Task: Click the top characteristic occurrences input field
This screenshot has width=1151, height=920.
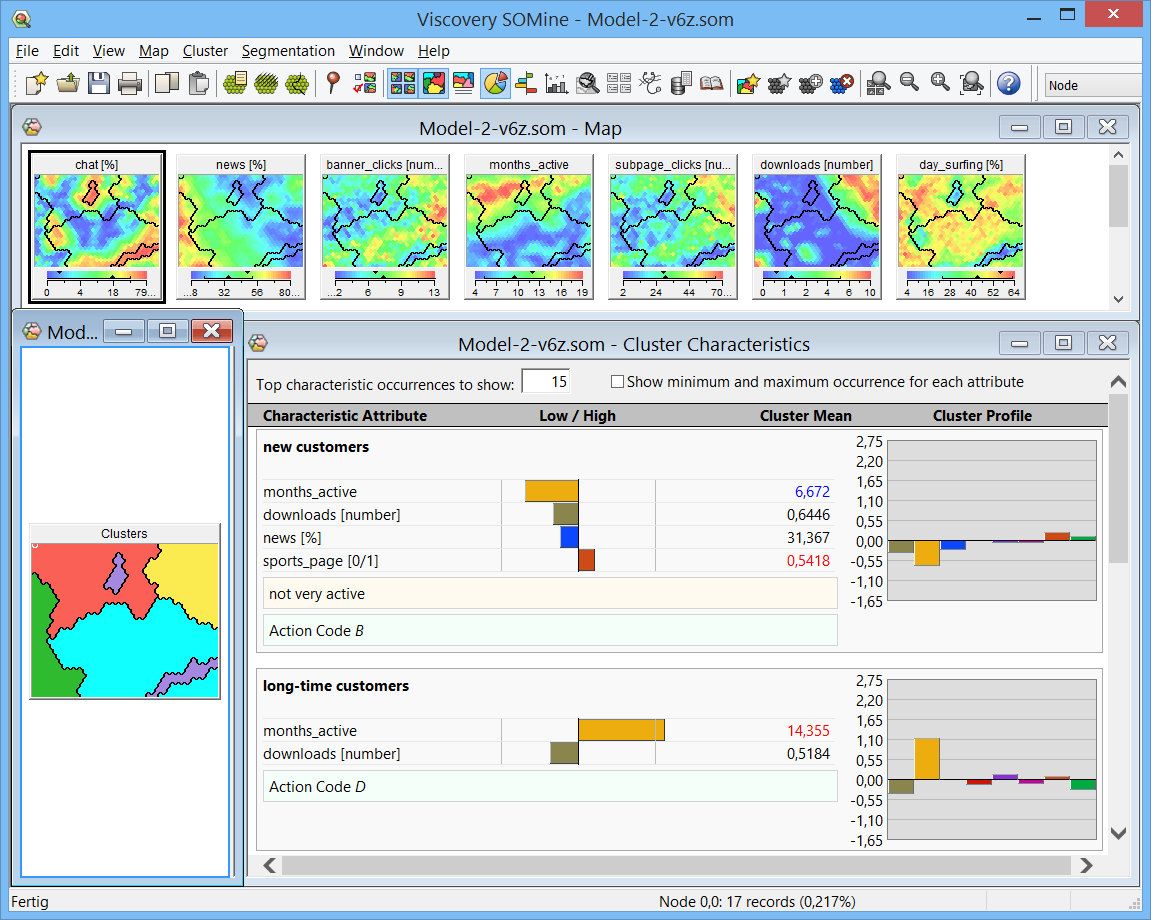Action: point(545,382)
